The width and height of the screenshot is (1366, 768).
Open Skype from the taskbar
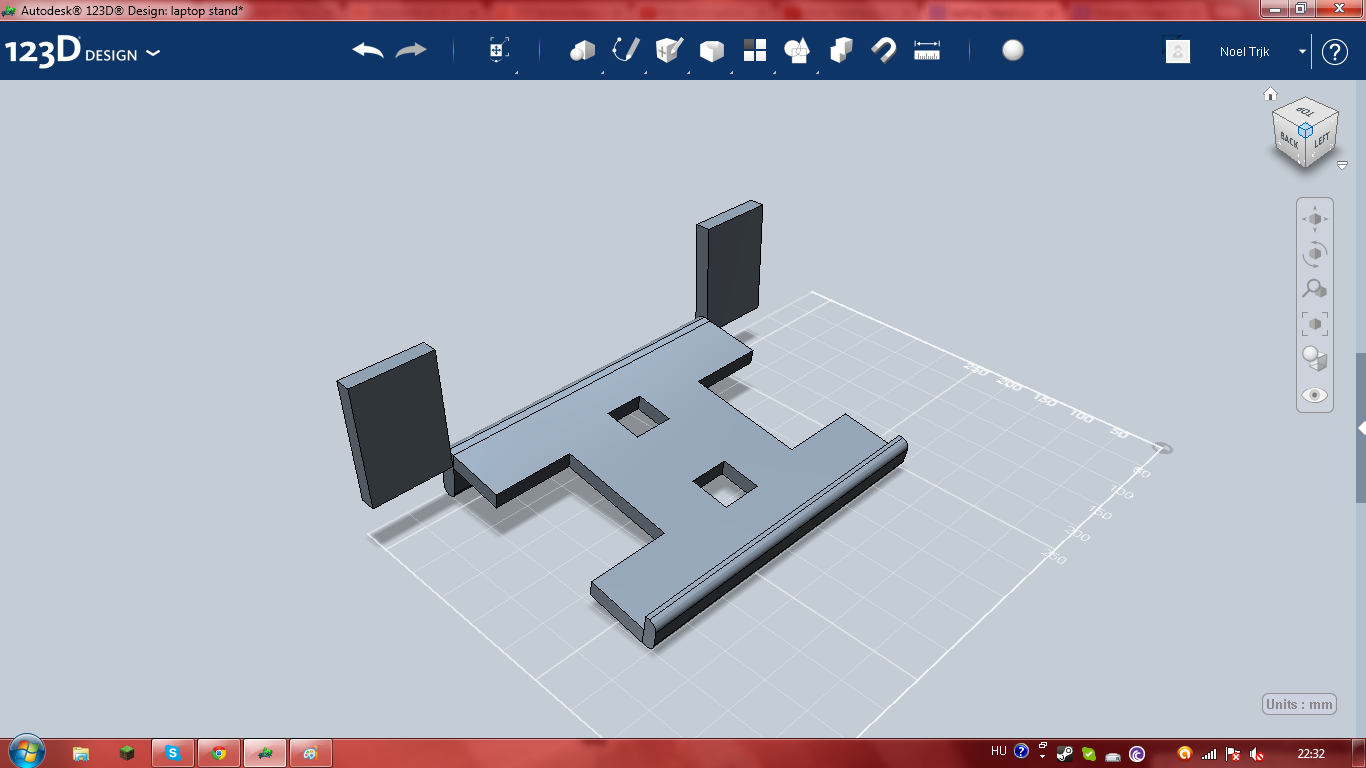173,753
